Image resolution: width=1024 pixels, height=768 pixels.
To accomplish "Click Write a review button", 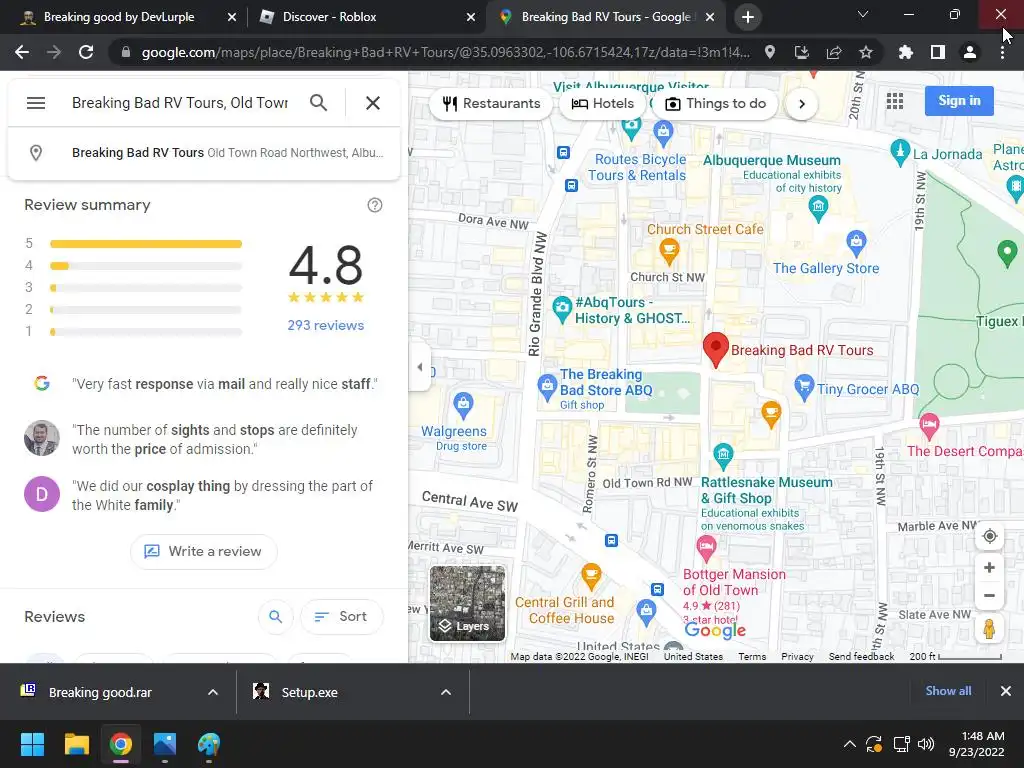I will pyautogui.click(x=204, y=551).
